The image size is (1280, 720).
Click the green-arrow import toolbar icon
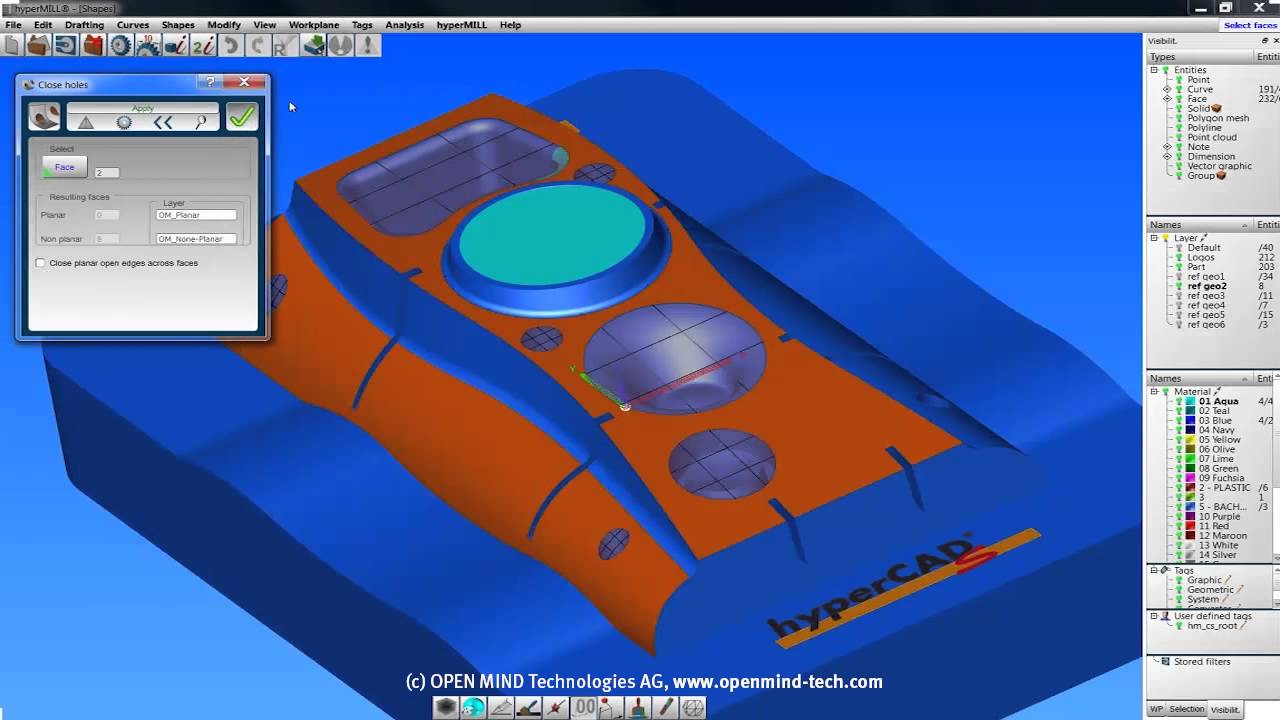(313, 45)
